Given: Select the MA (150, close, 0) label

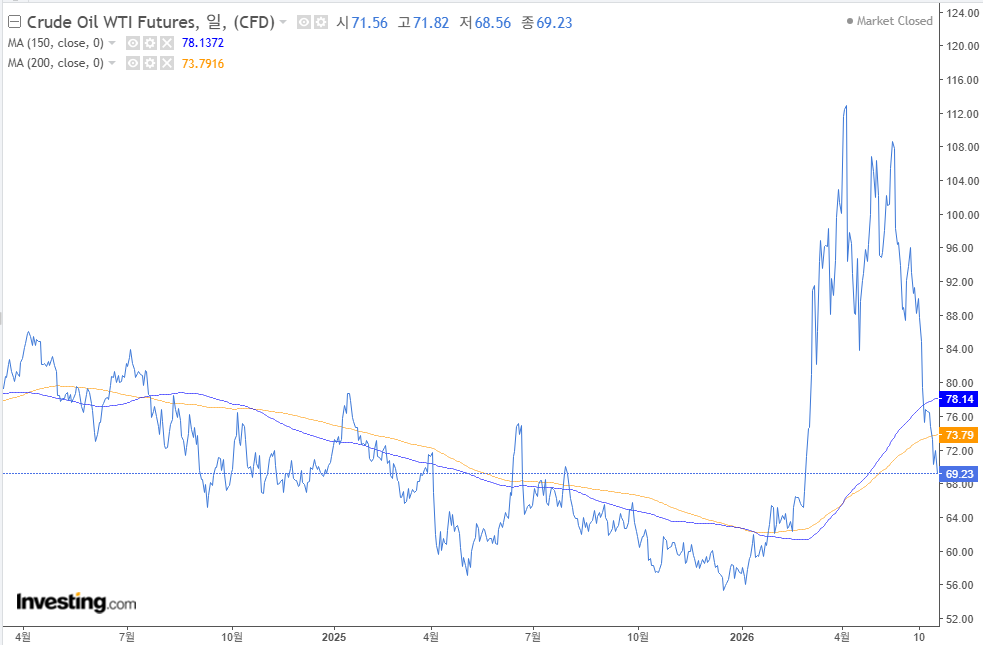Looking at the screenshot, I should coord(56,43).
